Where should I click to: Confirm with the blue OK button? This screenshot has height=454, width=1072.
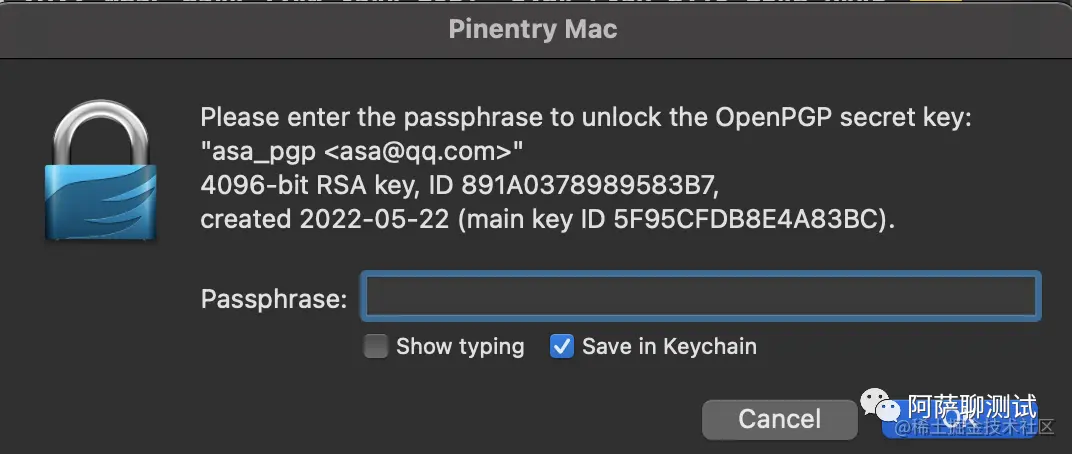tap(960, 419)
